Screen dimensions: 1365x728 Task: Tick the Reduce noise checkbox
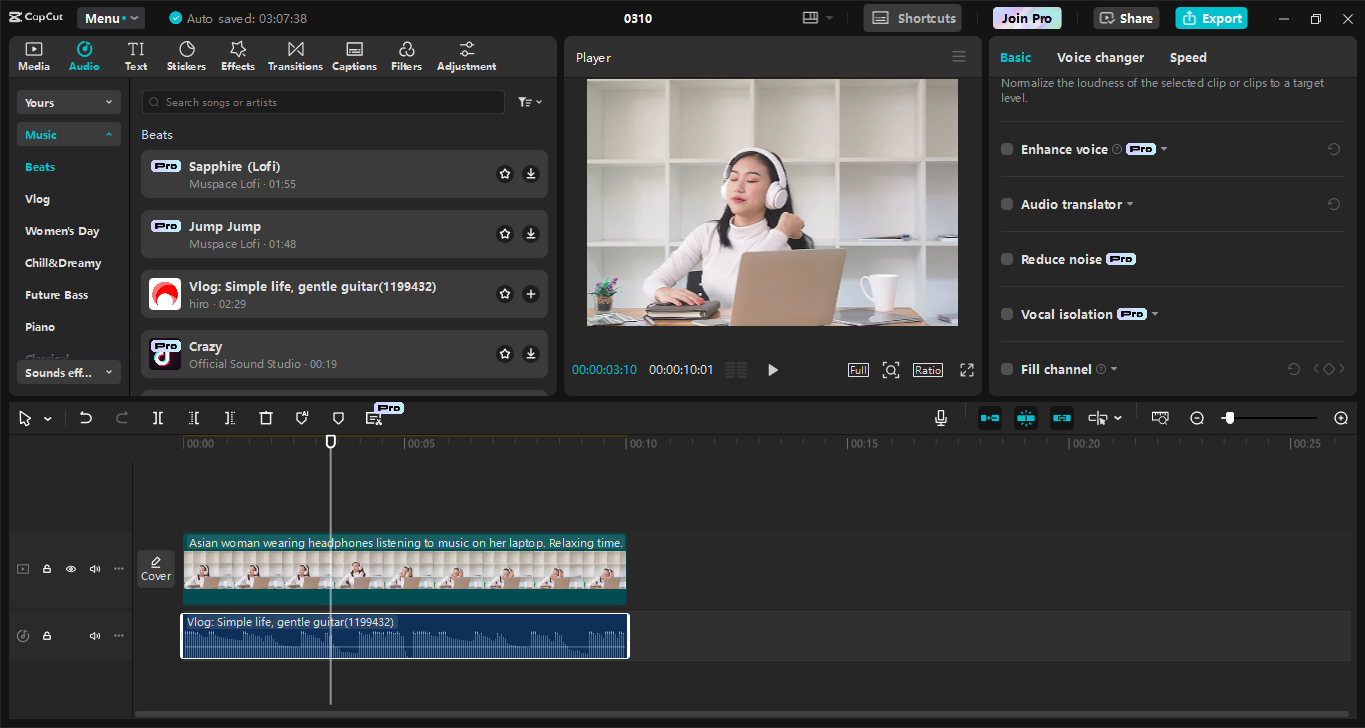click(x=1007, y=259)
